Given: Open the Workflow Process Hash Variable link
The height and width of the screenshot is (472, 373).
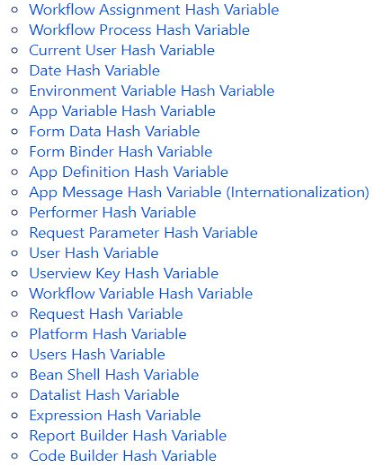Looking at the screenshot, I should 139,30.
